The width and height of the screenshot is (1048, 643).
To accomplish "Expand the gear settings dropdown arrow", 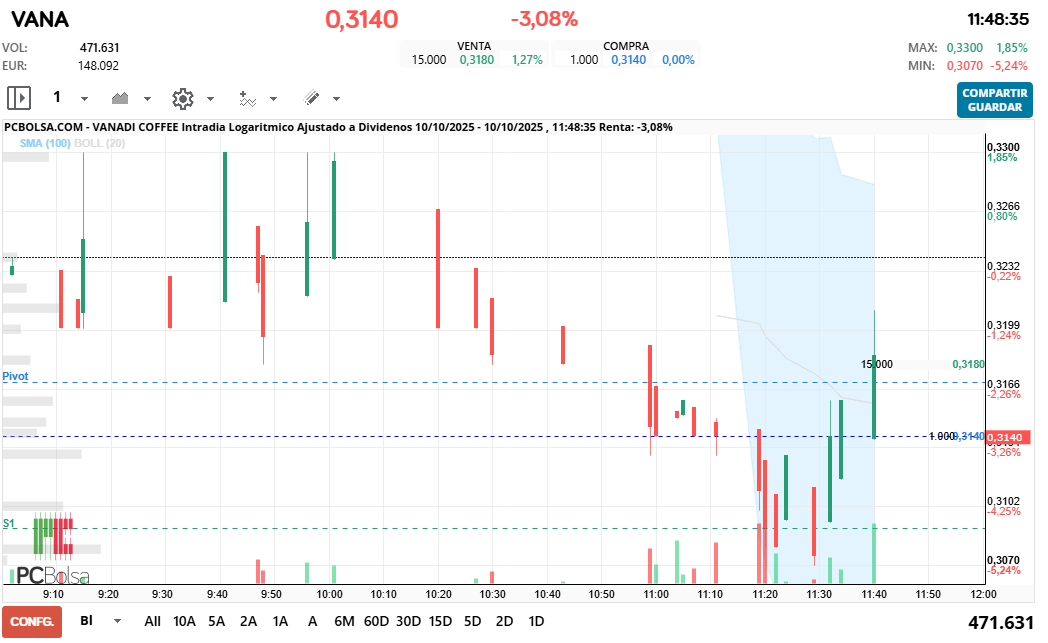I will click(210, 99).
